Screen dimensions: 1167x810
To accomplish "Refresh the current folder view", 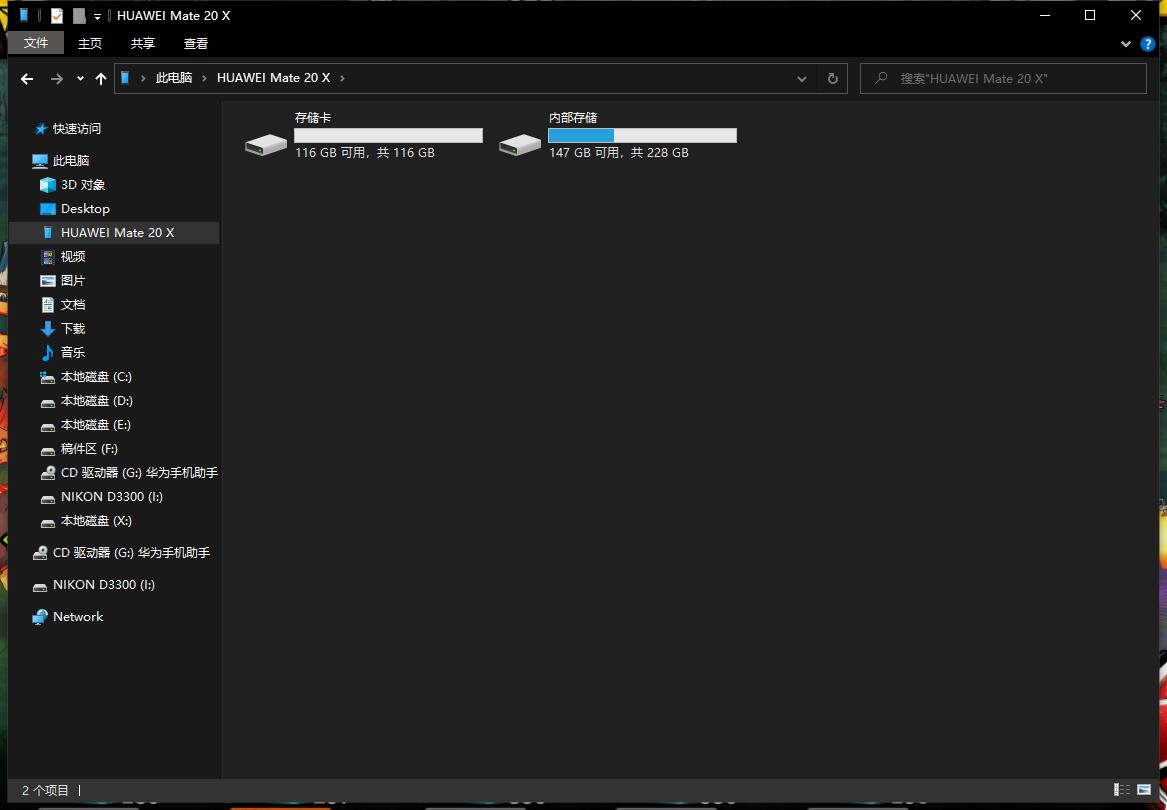I will coord(833,78).
